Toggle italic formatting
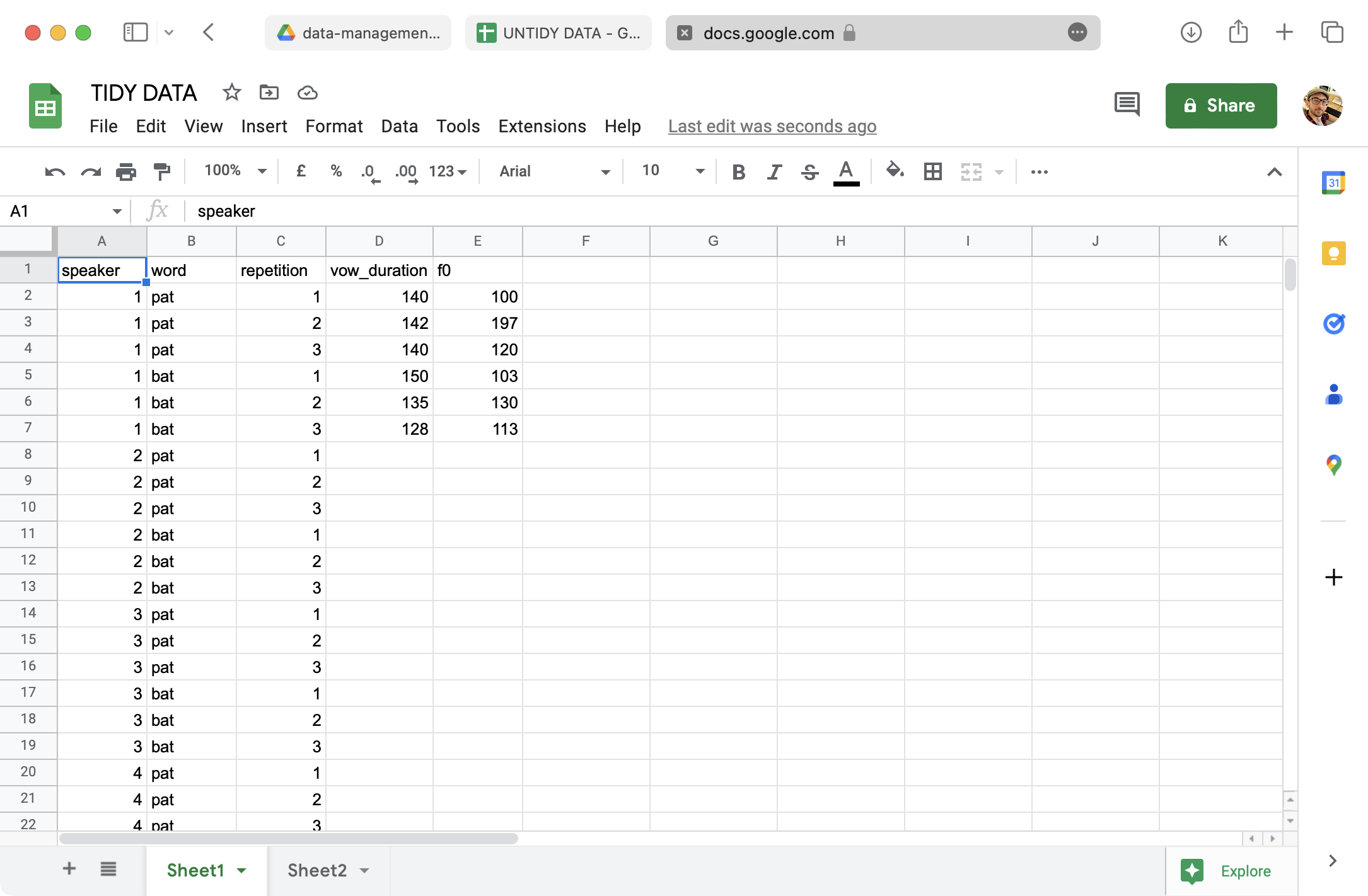Viewport: 1368px width, 896px height. tap(774, 171)
